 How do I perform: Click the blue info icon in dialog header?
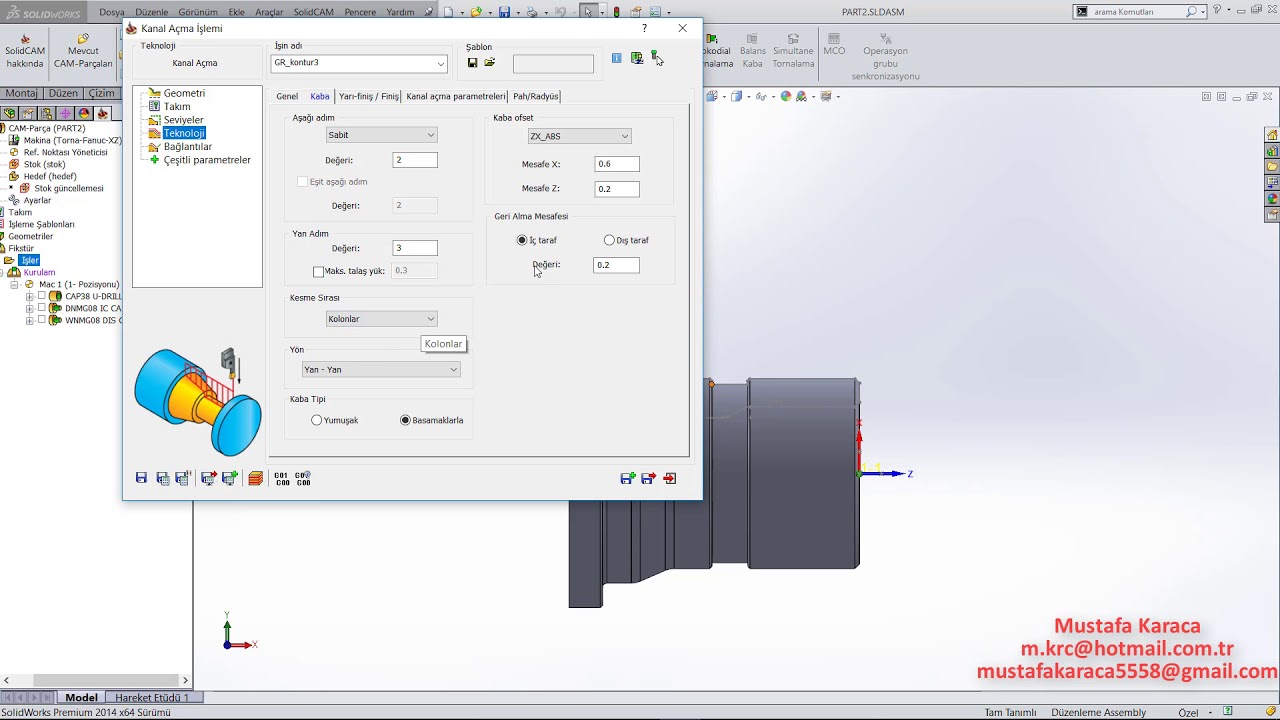[x=616, y=58]
